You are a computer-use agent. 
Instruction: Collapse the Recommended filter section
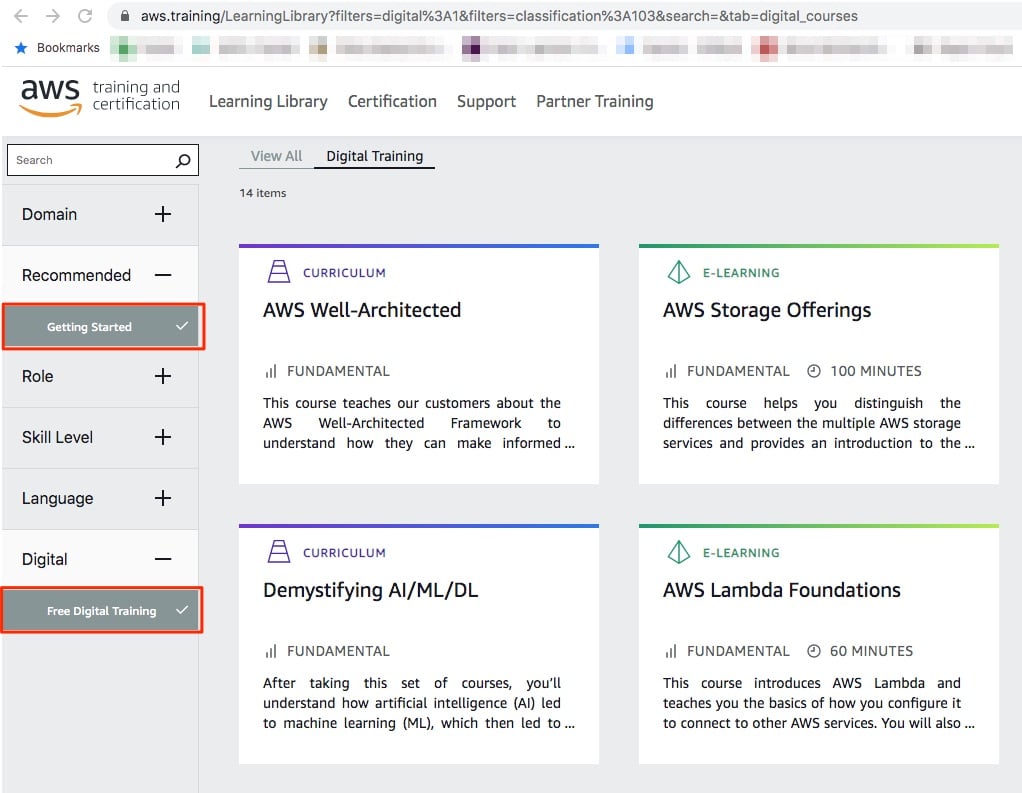(163, 274)
